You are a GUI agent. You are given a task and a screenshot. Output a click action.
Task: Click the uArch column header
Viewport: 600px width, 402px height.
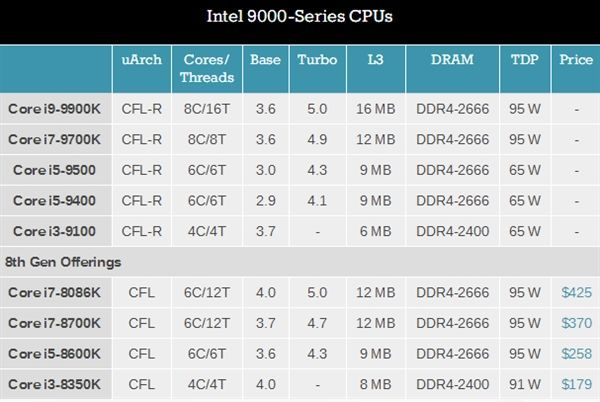coord(141,59)
